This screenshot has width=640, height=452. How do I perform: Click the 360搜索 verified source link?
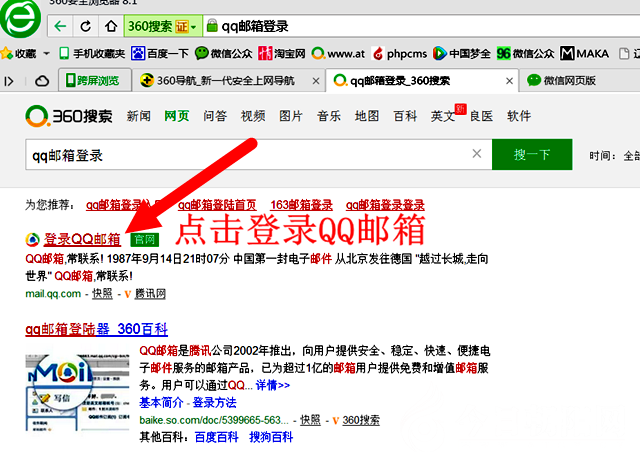click(361, 420)
